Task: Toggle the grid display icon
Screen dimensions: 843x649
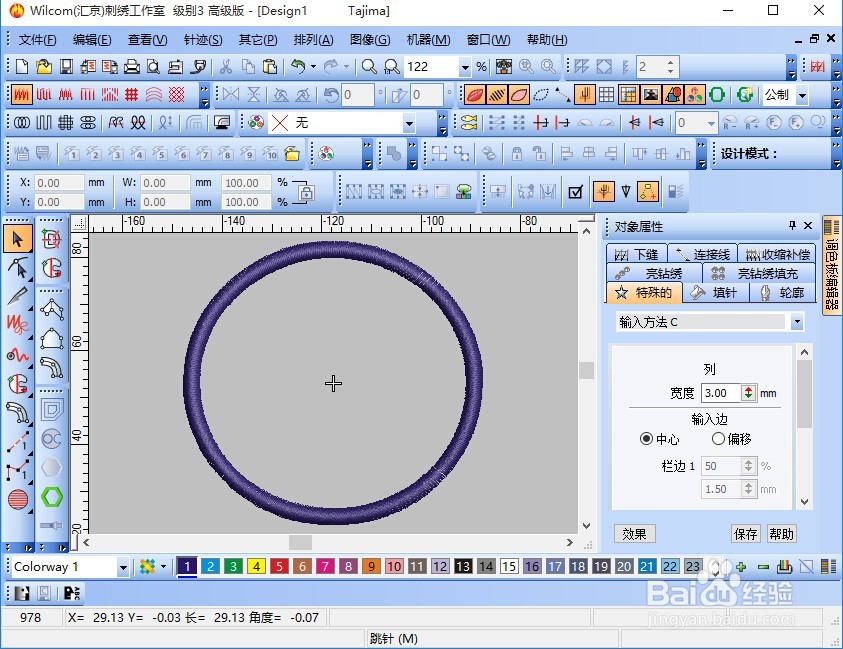Action: tap(607, 95)
